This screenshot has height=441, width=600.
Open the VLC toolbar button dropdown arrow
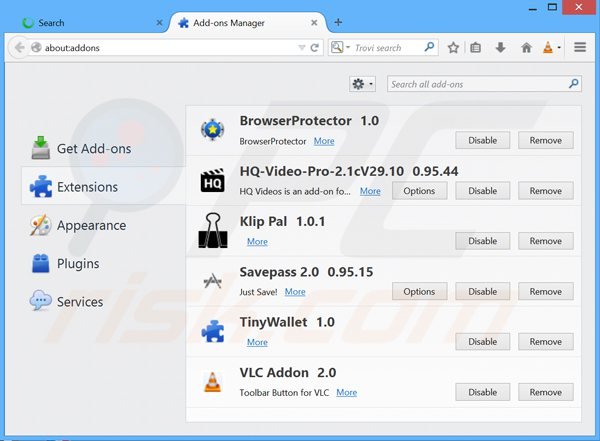559,48
